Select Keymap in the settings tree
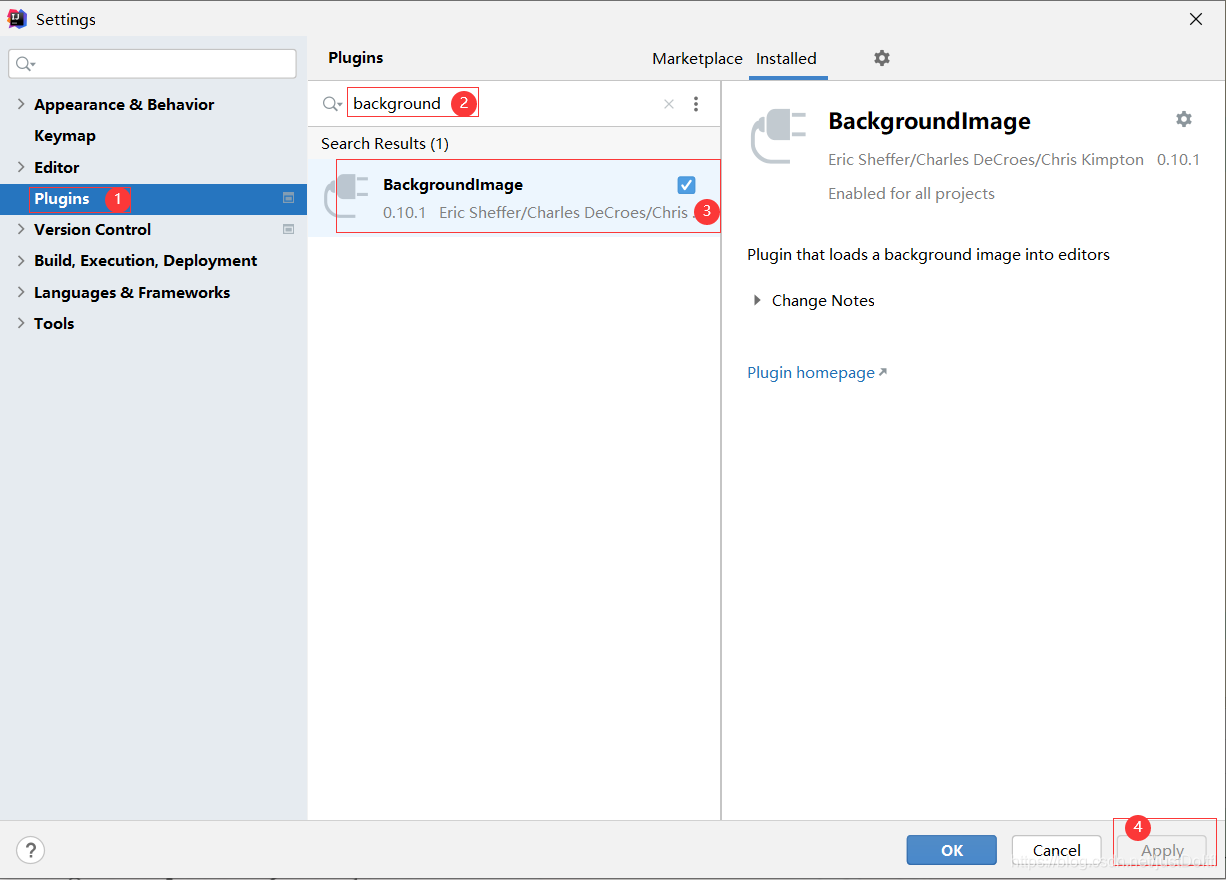1226x880 pixels. point(65,135)
